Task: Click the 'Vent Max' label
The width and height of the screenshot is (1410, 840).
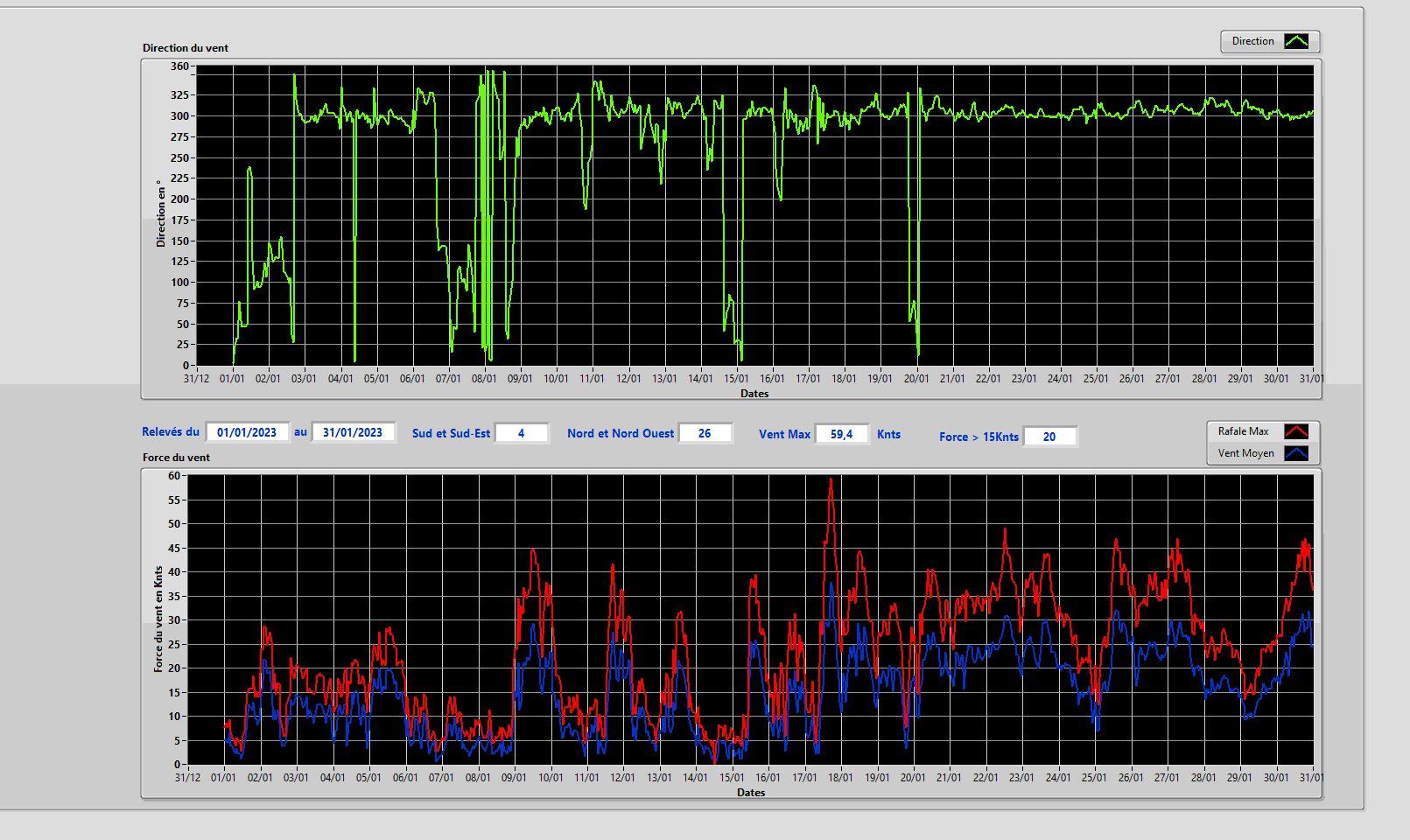Action: 785,435
